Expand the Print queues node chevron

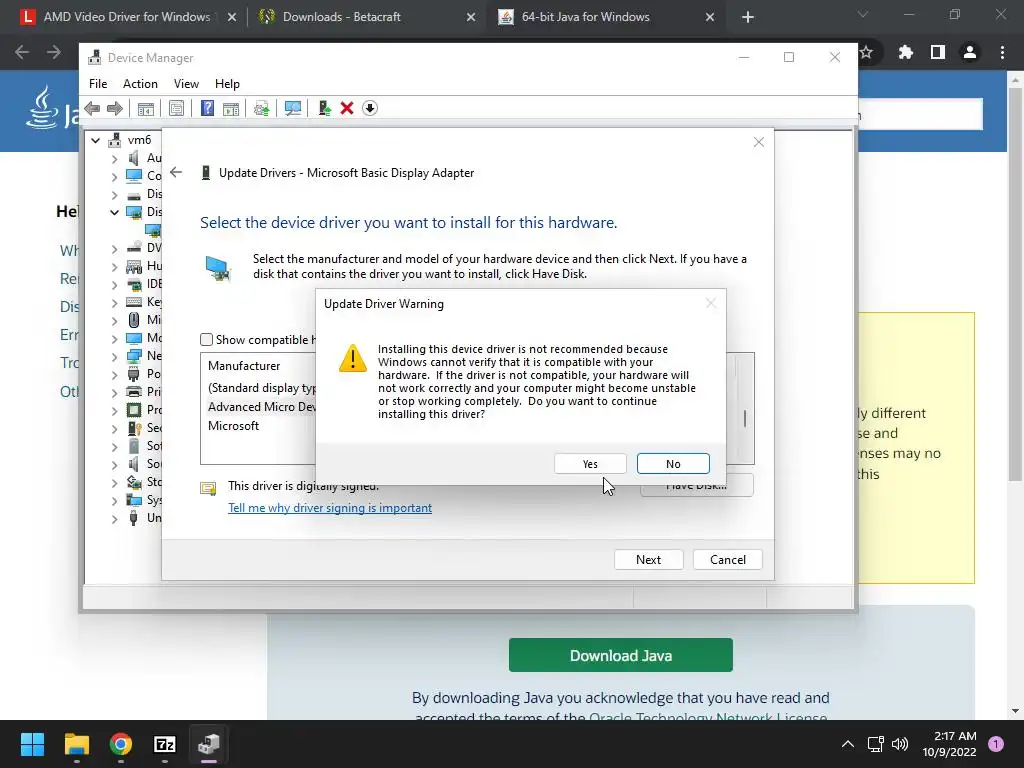pos(114,392)
